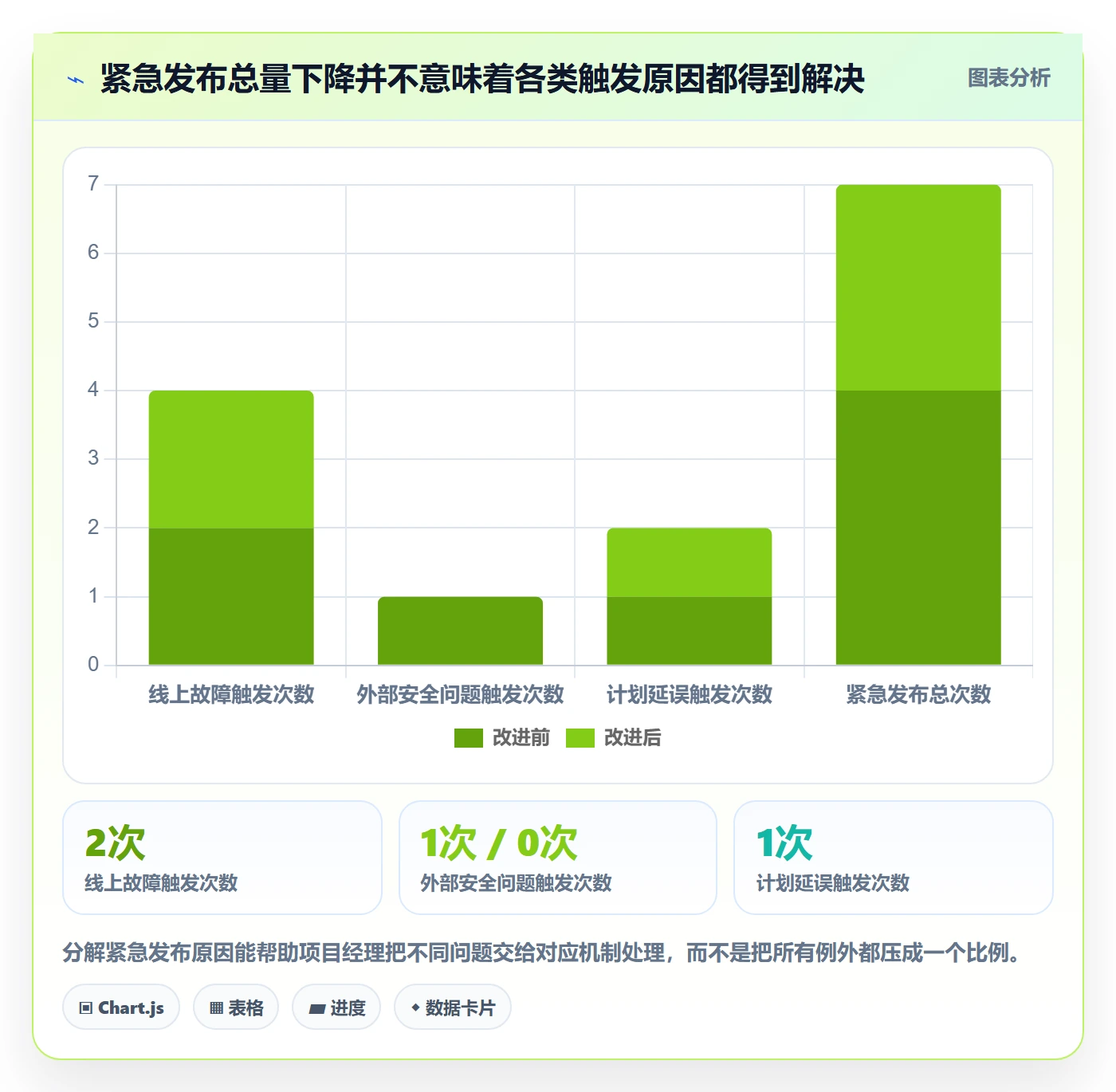This screenshot has width=1116, height=1092.
Task: Select the 进度 tag chip
Action: pos(336,1008)
